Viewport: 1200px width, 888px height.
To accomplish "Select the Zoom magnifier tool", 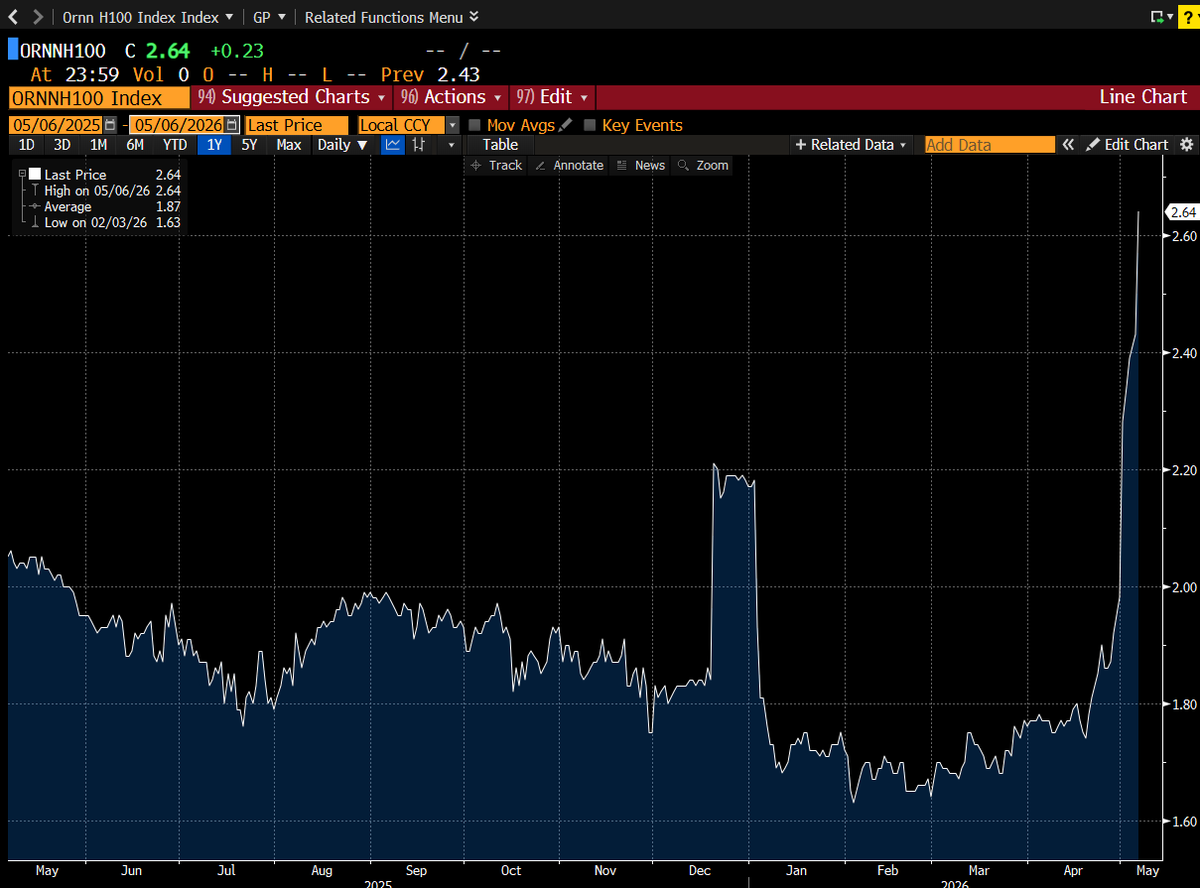I will pyautogui.click(x=703, y=165).
